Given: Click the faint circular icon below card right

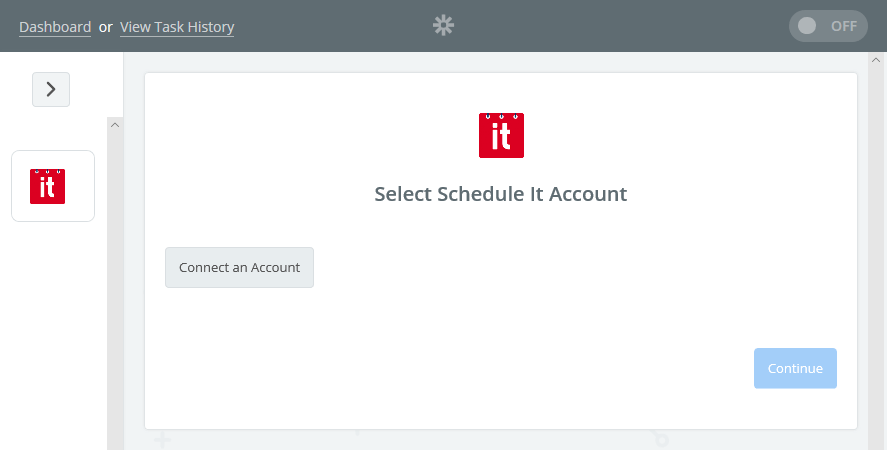Looking at the screenshot, I should (x=660, y=439).
